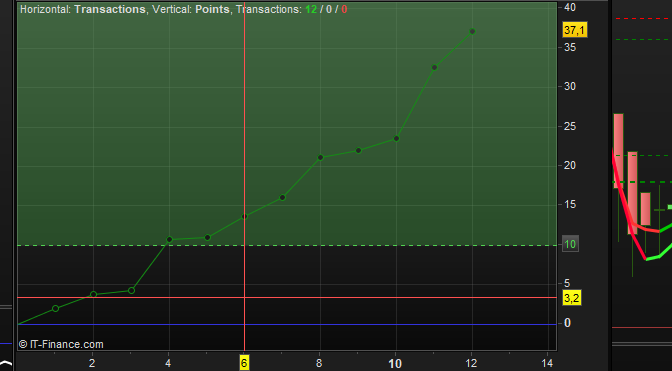Open the IT-Finance.com copyright link
The width and height of the screenshot is (672, 371).
[61, 344]
